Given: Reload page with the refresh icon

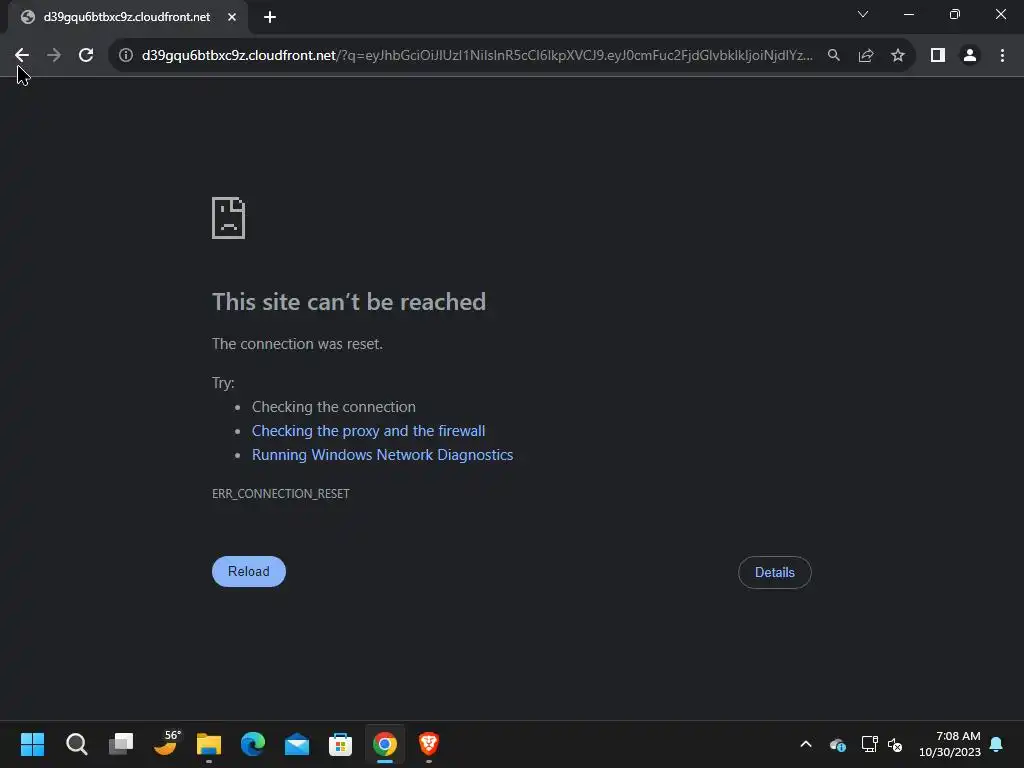Looking at the screenshot, I should click(86, 56).
